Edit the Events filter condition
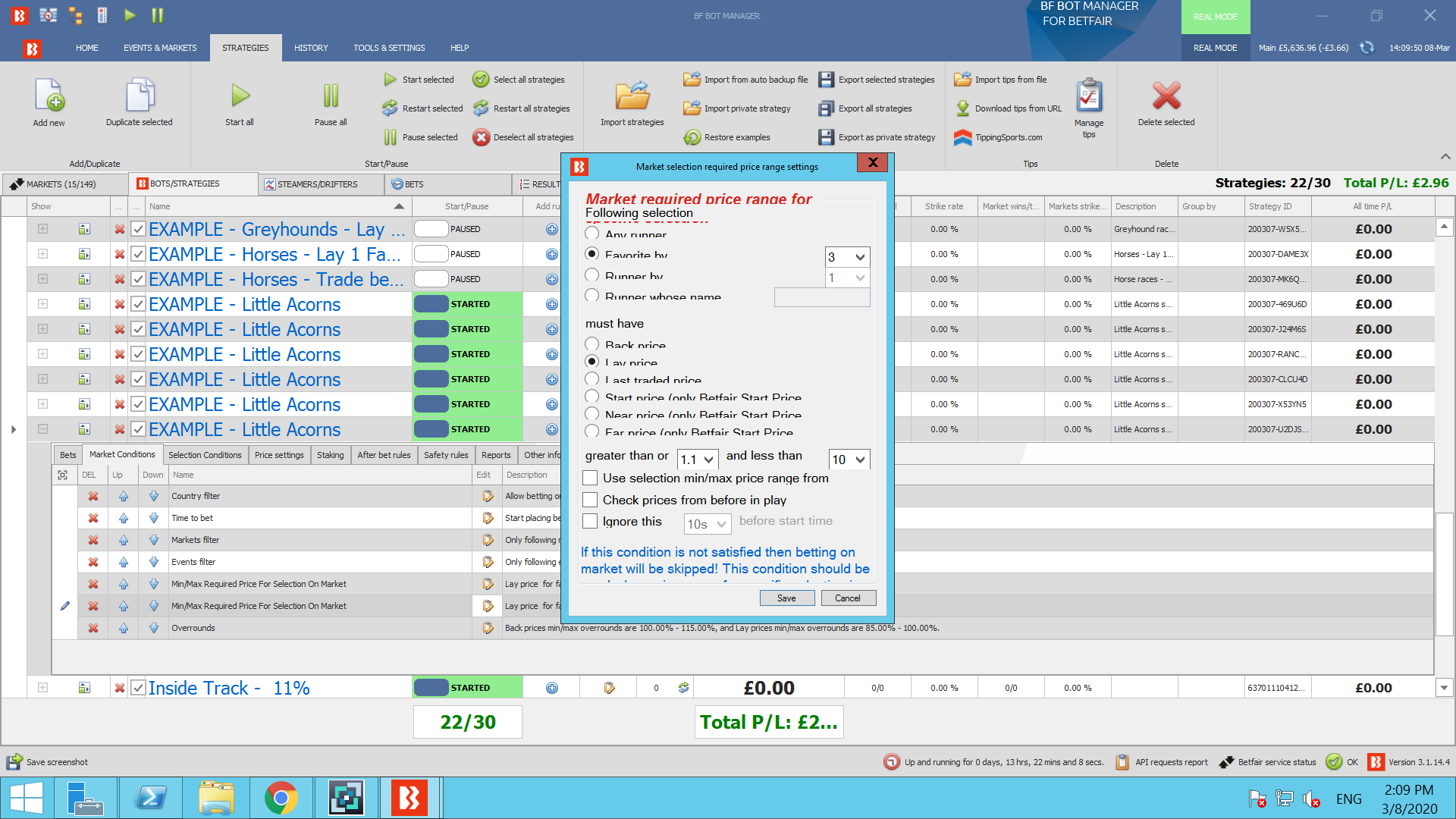The width and height of the screenshot is (1456, 819). point(488,562)
